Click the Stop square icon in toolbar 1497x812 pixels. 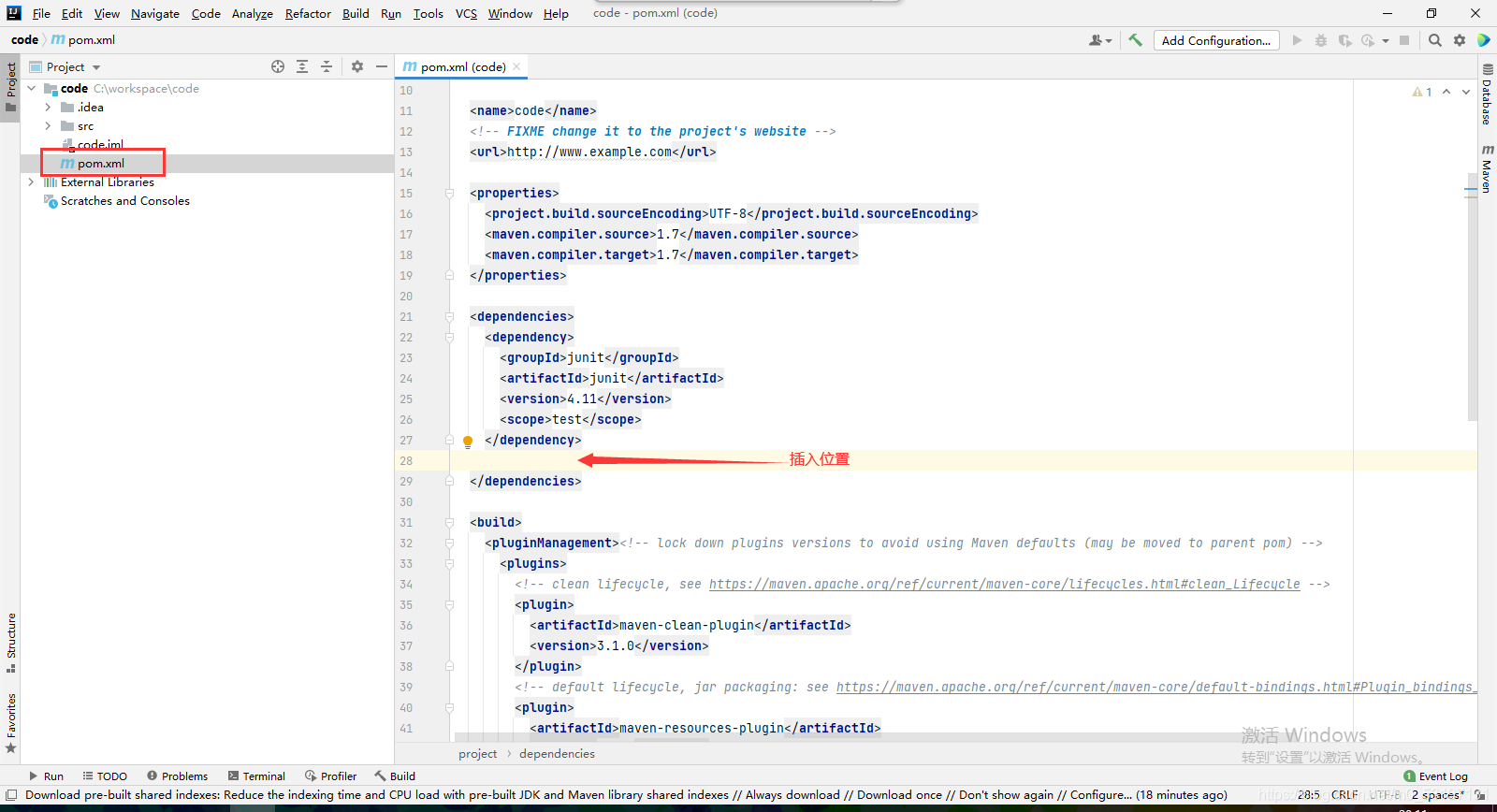tap(1403, 40)
